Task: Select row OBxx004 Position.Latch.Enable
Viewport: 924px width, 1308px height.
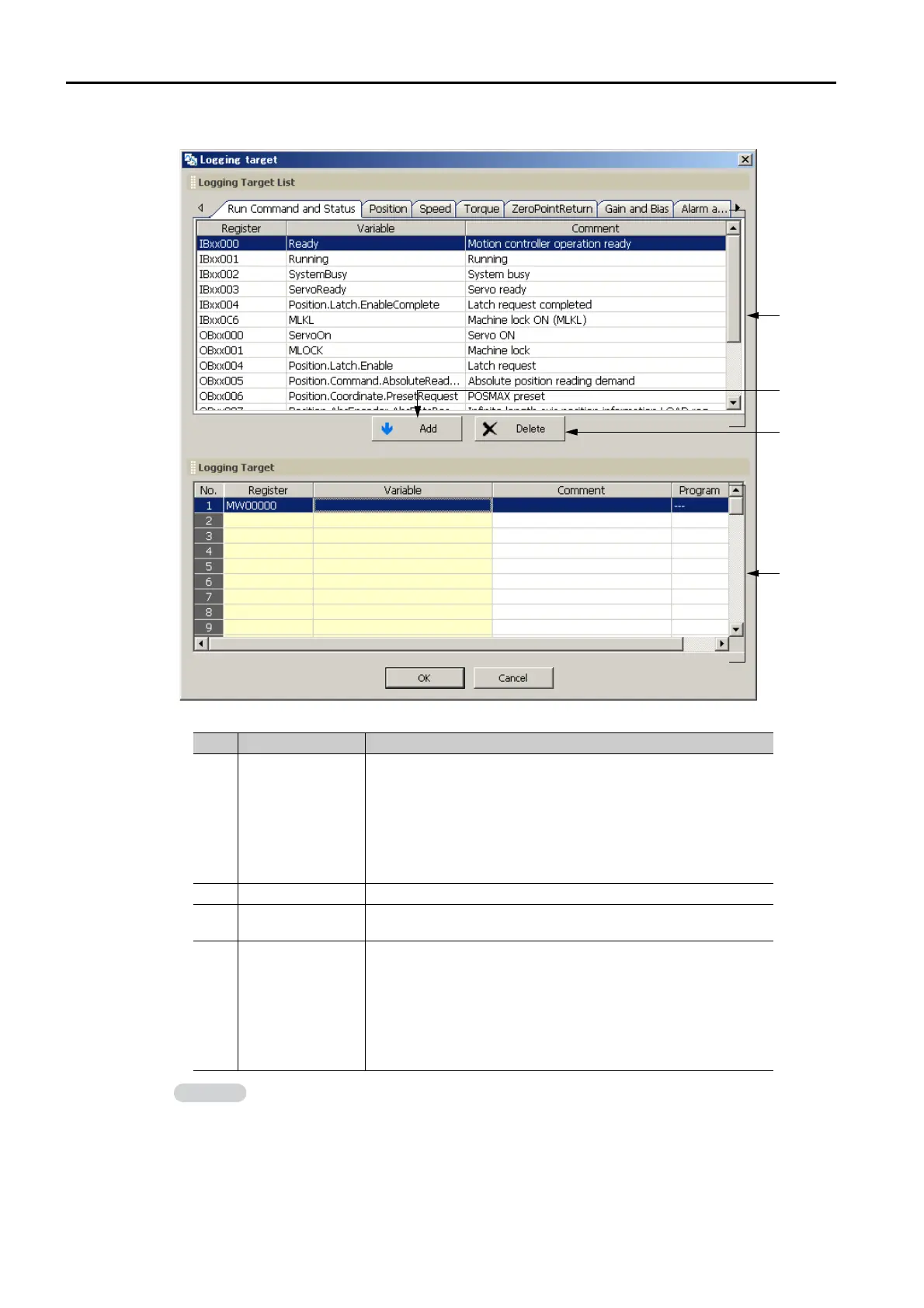Action: tap(461, 366)
